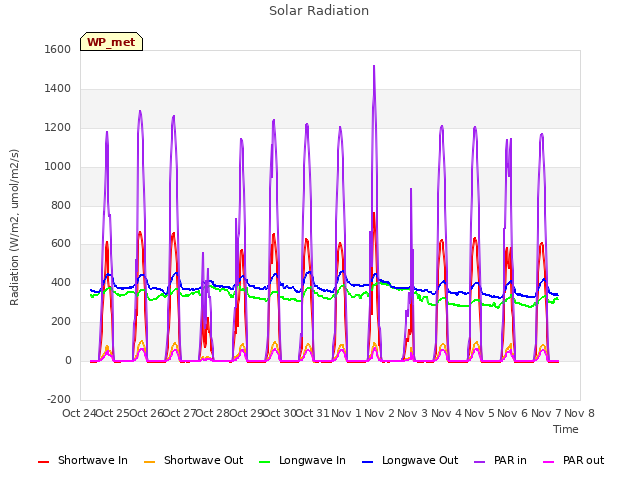Select the Longwave In legend entry
640x480 pixels.
click(x=302, y=460)
